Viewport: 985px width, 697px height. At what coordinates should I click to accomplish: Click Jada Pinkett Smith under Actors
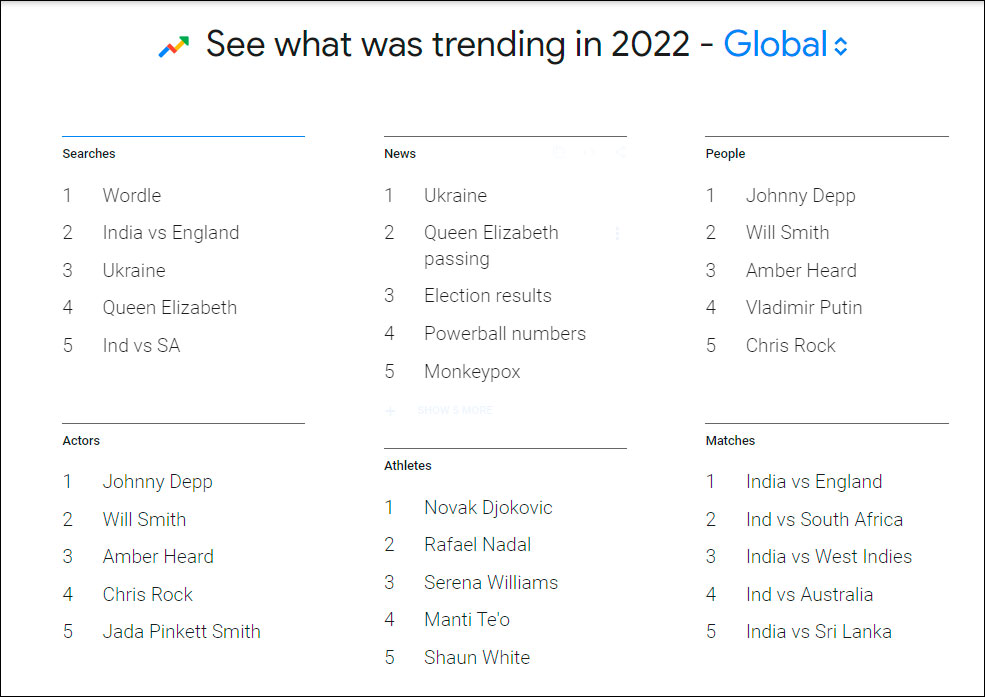pos(181,631)
